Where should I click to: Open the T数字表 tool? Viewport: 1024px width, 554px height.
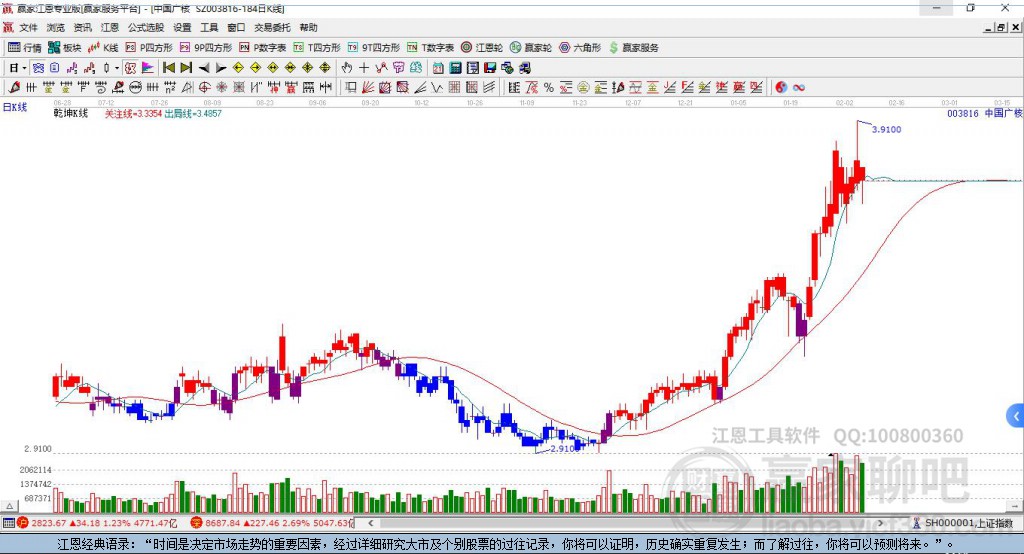coord(430,48)
